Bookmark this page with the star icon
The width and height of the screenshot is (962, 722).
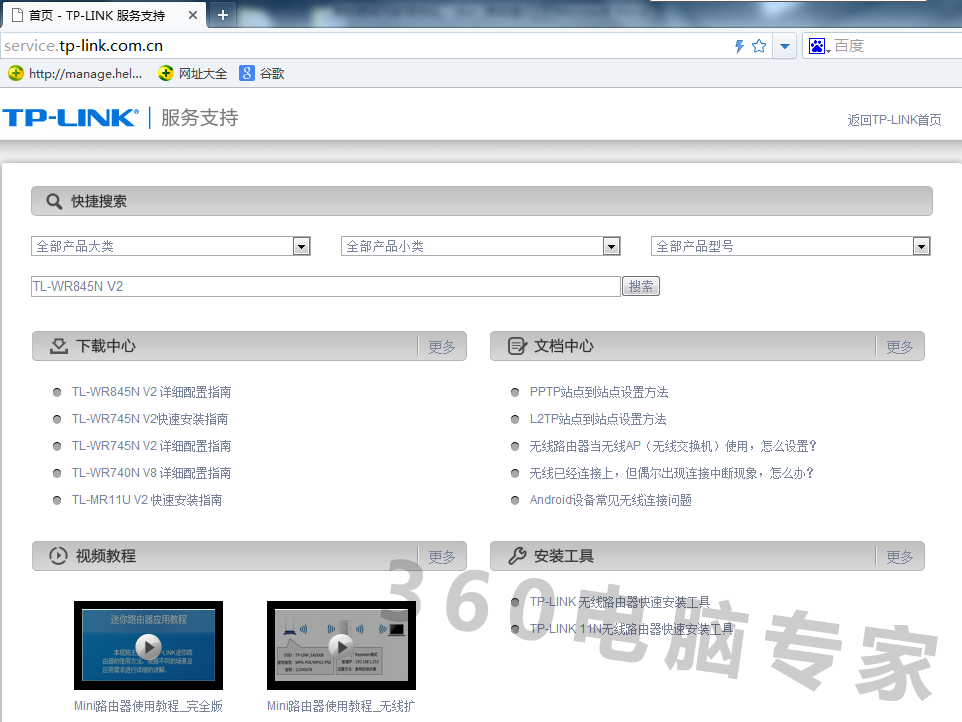point(759,46)
